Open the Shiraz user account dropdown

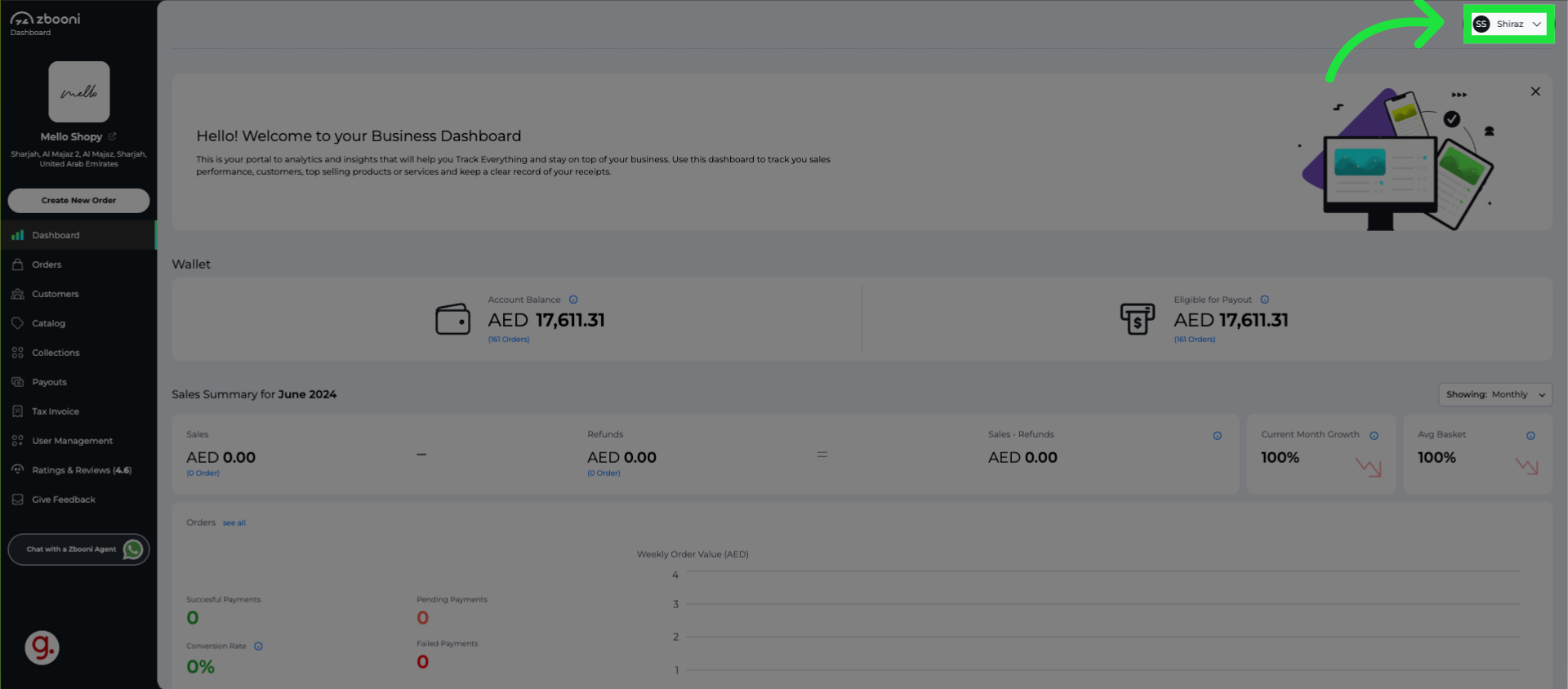pyautogui.click(x=1508, y=24)
